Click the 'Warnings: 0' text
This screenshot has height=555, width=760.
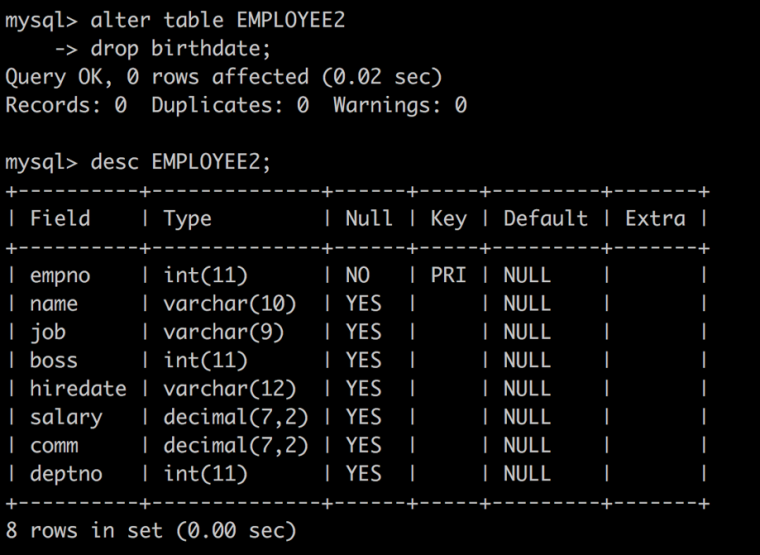click(x=400, y=106)
